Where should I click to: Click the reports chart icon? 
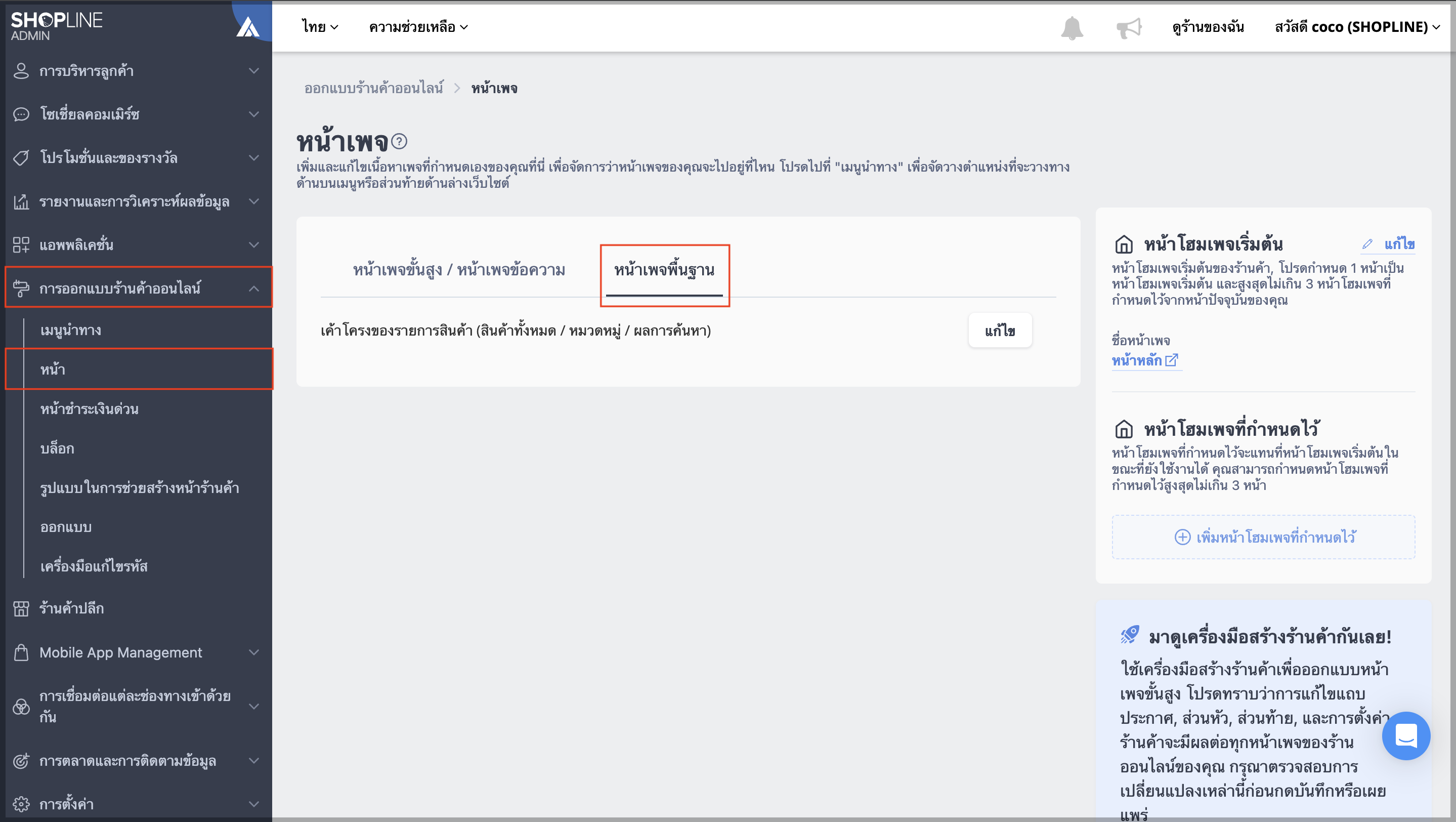click(21, 201)
